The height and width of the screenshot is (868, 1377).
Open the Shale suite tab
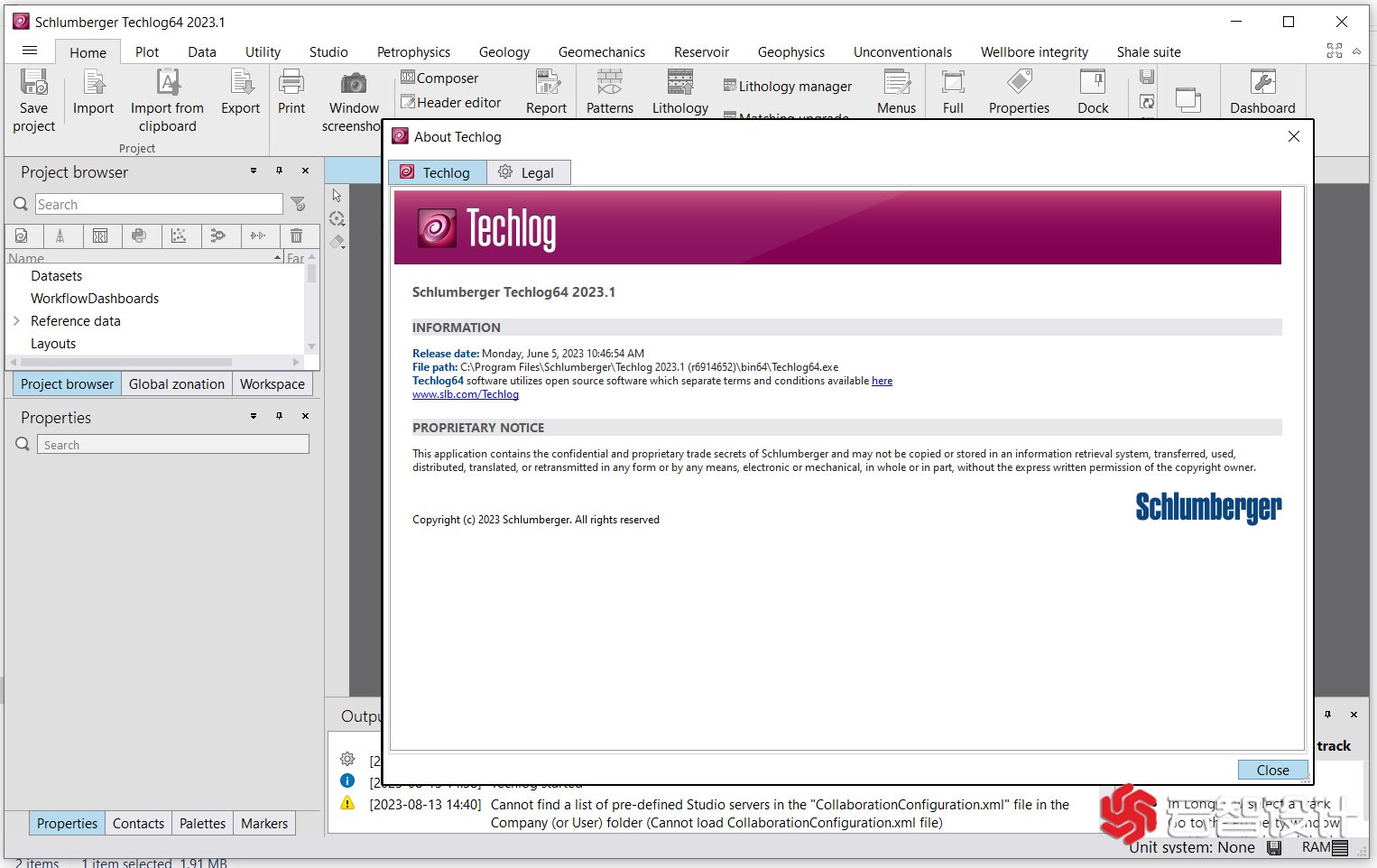1149,52
